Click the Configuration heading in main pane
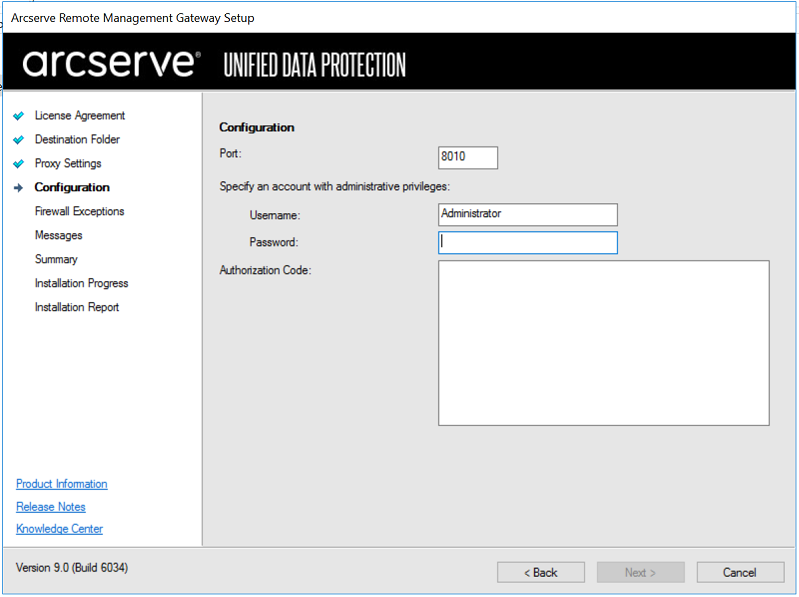This screenshot has height=597, width=799. (x=257, y=127)
